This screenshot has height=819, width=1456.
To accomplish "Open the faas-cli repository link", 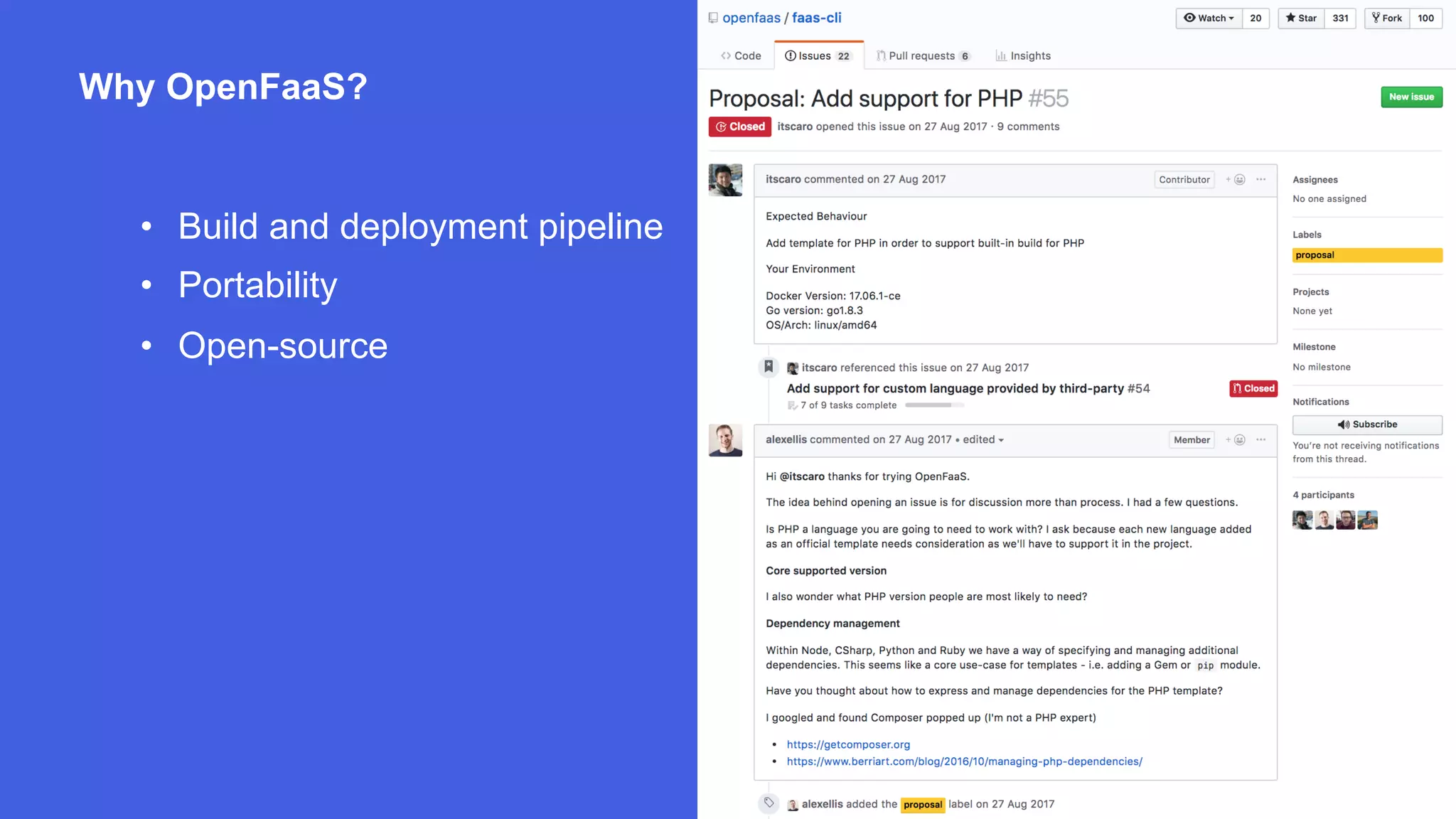I will tap(816, 18).
